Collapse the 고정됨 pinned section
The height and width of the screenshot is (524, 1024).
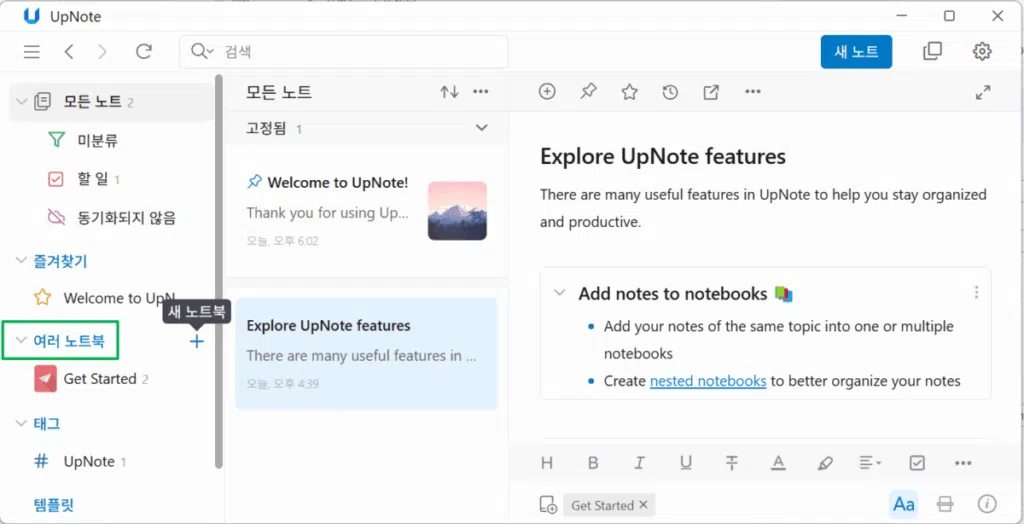pos(482,128)
